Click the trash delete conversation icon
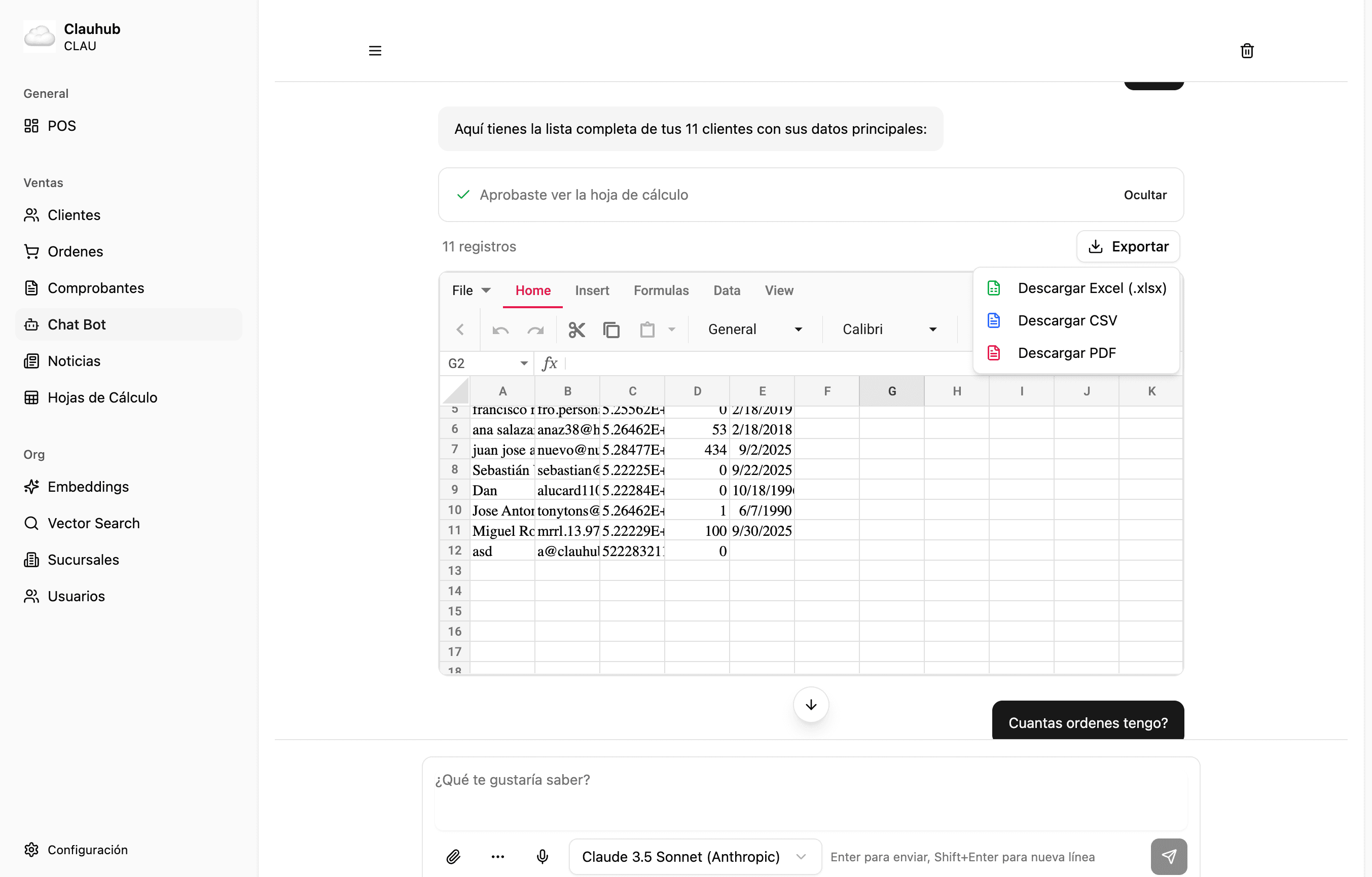Screen dimensions: 1372x877 point(1247,51)
